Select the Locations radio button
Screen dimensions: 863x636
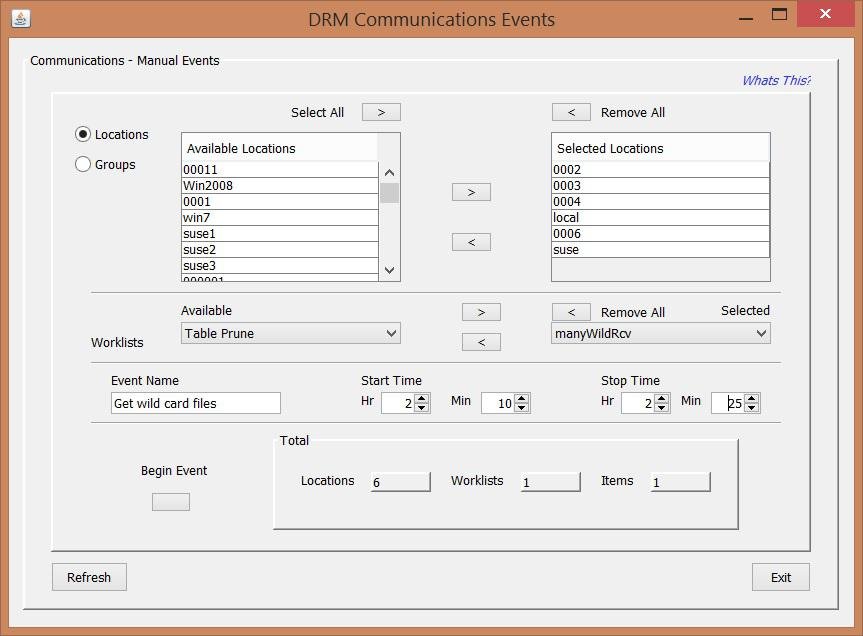tap(83, 134)
